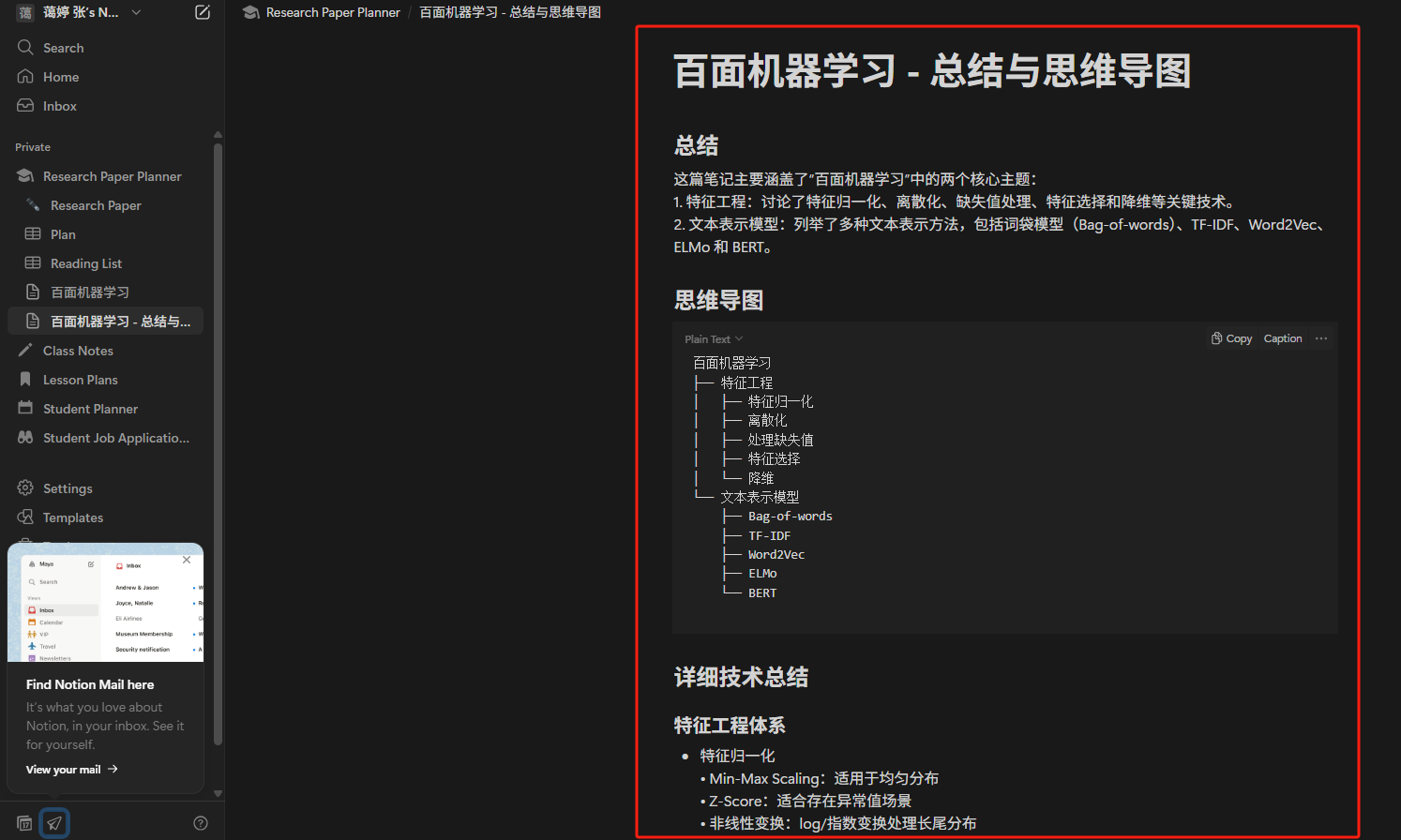Click the Word2Vec line in code block
This screenshot has height=840, width=1401.
coord(776,555)
